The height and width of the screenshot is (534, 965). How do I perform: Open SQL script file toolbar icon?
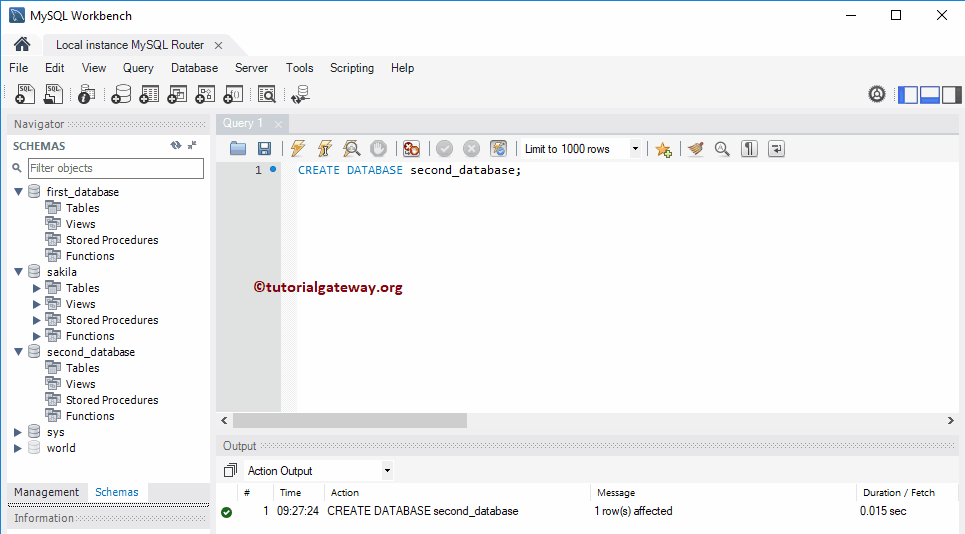tap(54, 94)
